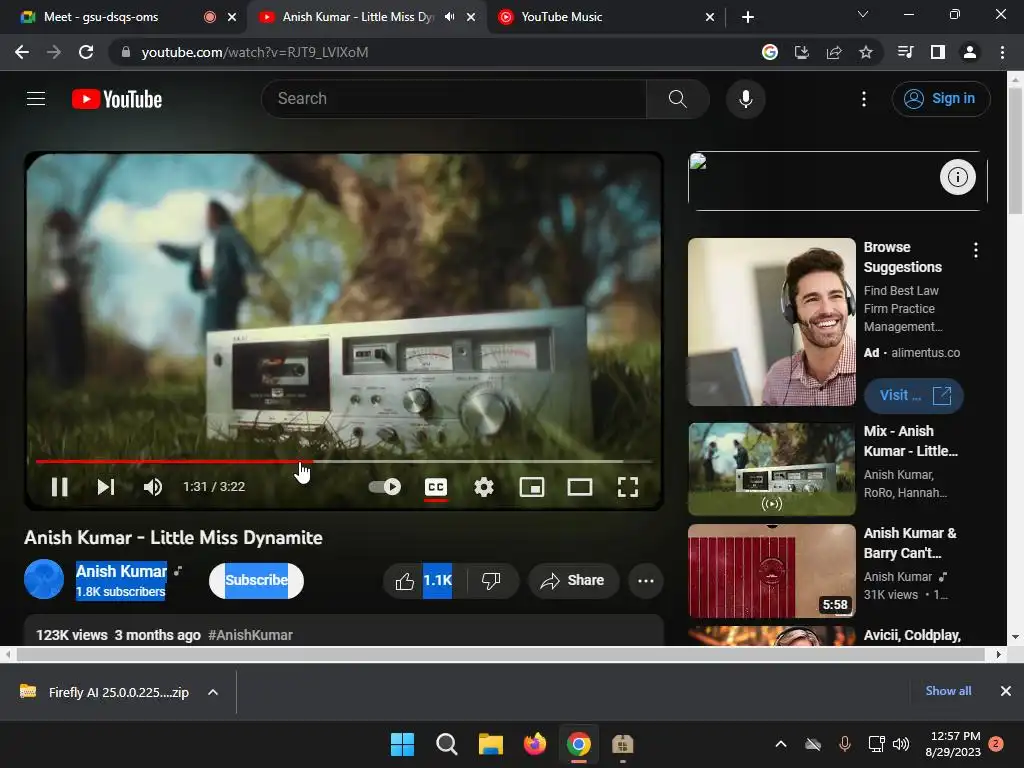1024x768 pixels.
Task: Open the Anish Kumar channel name link
Action: tap(121, 571)
